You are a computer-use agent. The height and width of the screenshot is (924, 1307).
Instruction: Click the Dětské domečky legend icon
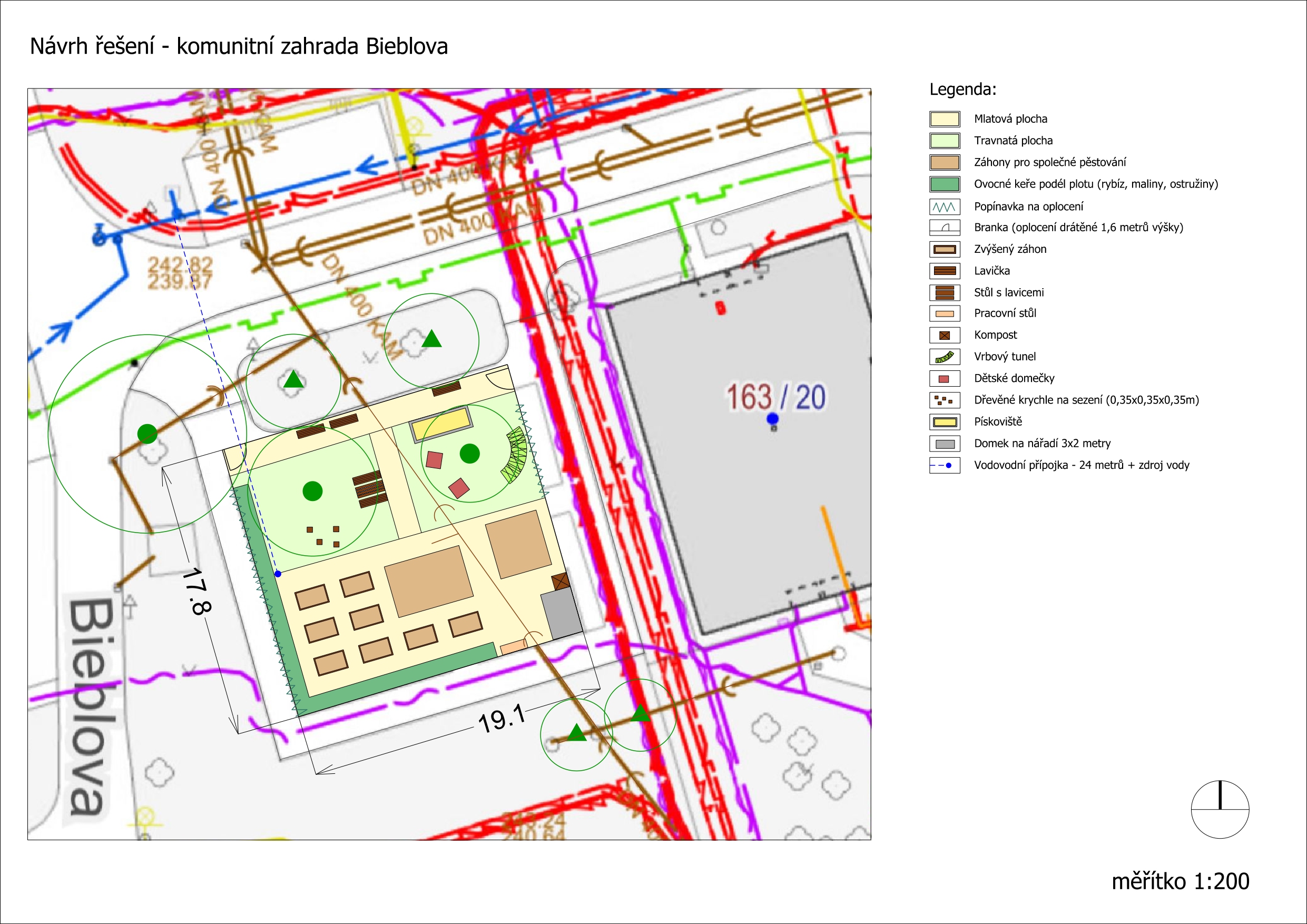945,379
